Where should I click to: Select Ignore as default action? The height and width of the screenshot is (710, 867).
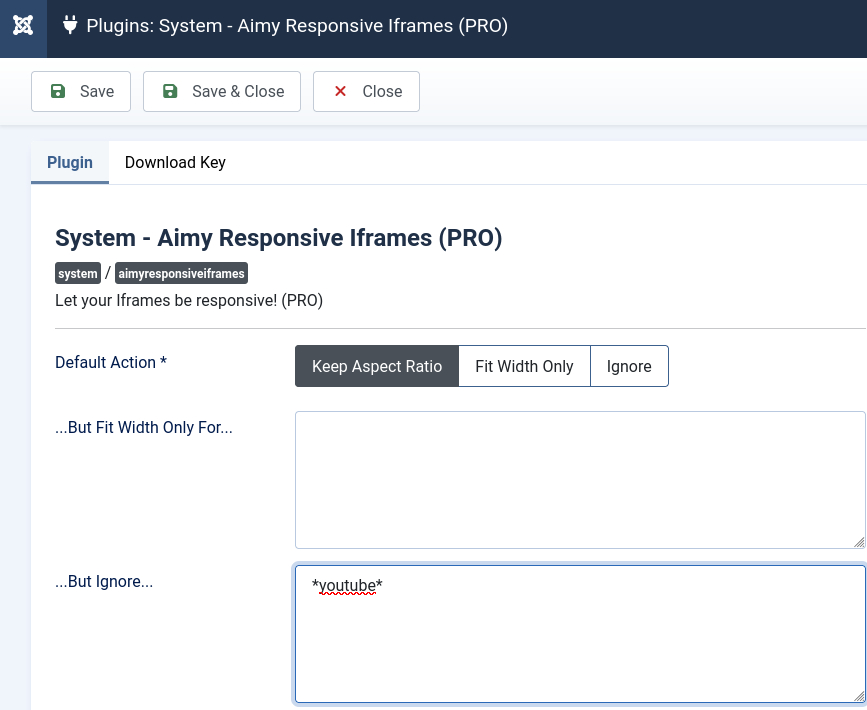pos(629,366)
